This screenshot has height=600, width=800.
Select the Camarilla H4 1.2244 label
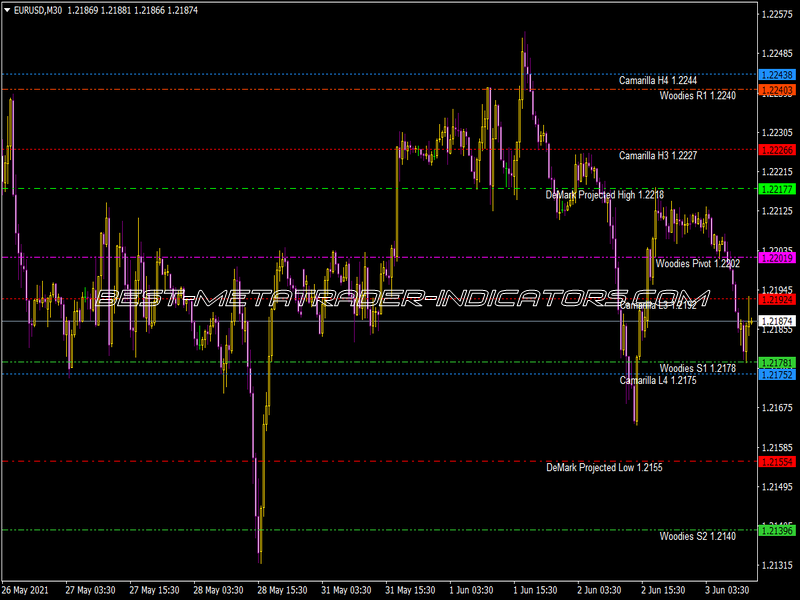[658, 80]
